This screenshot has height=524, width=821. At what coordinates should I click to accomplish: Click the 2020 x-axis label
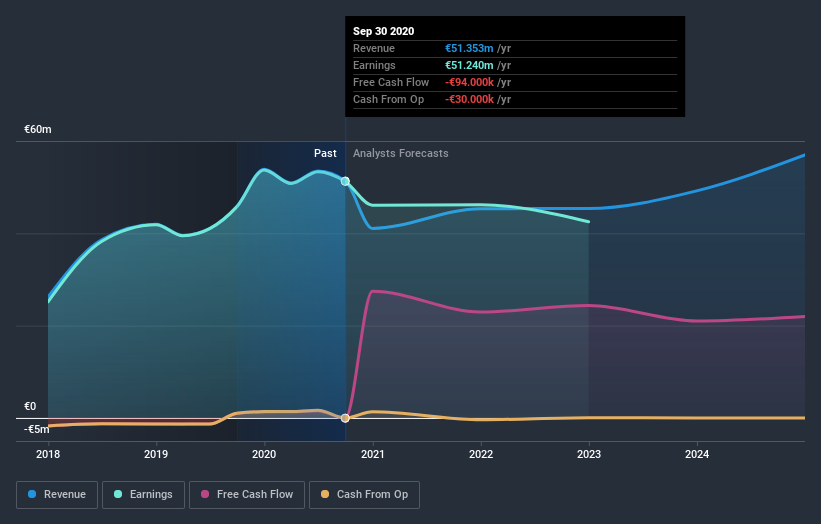264,454
